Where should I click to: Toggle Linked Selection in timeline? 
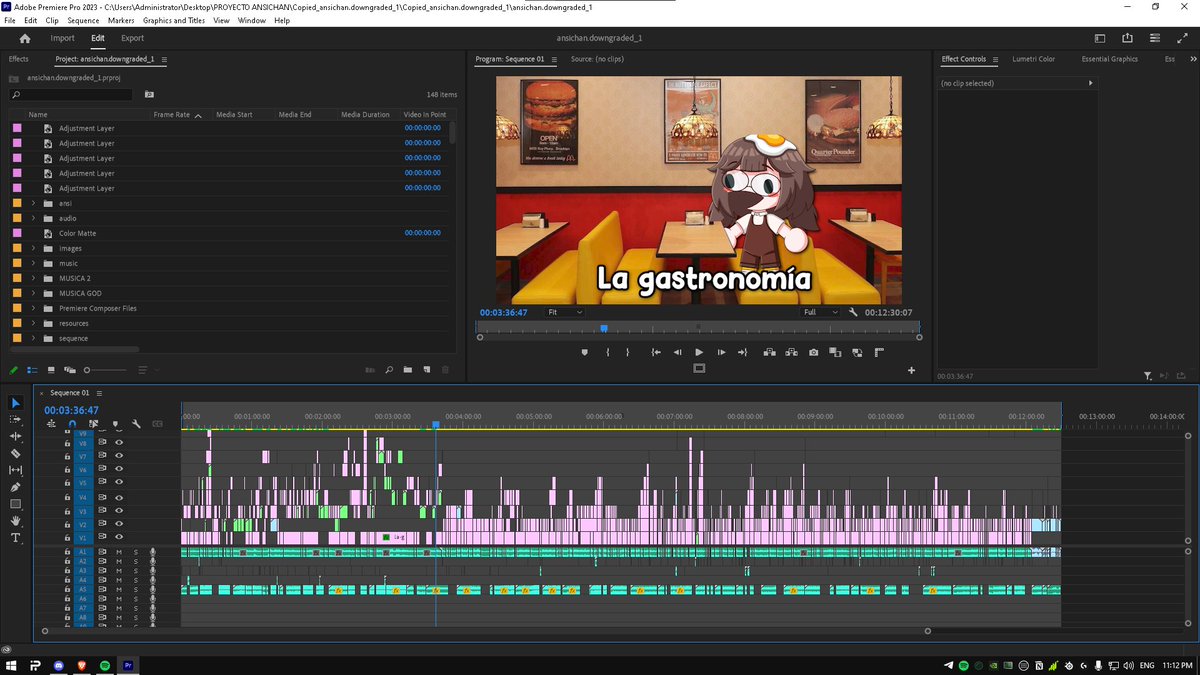click(93, 424)
